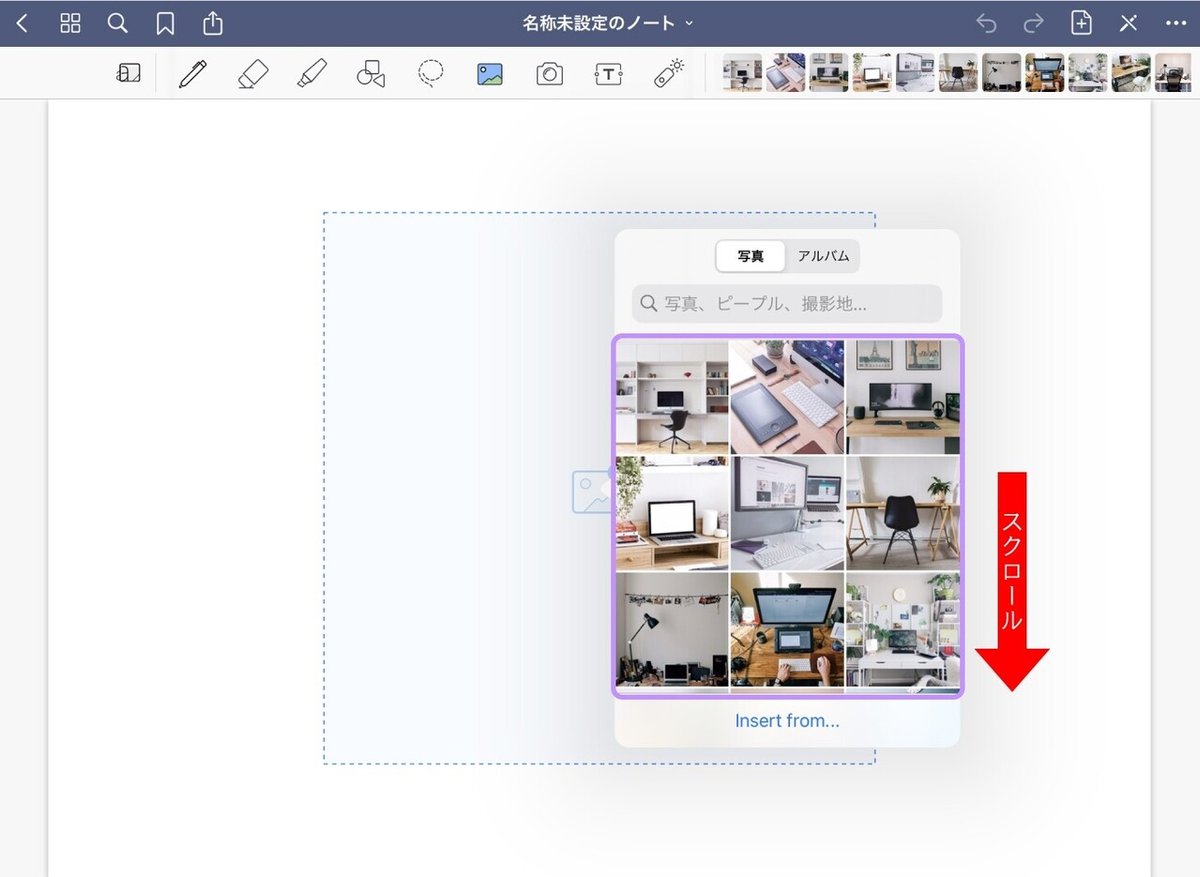Add a new page with the page-plus icon
This screenshot has height=877, width=1200.
(x=1081, y=23)
